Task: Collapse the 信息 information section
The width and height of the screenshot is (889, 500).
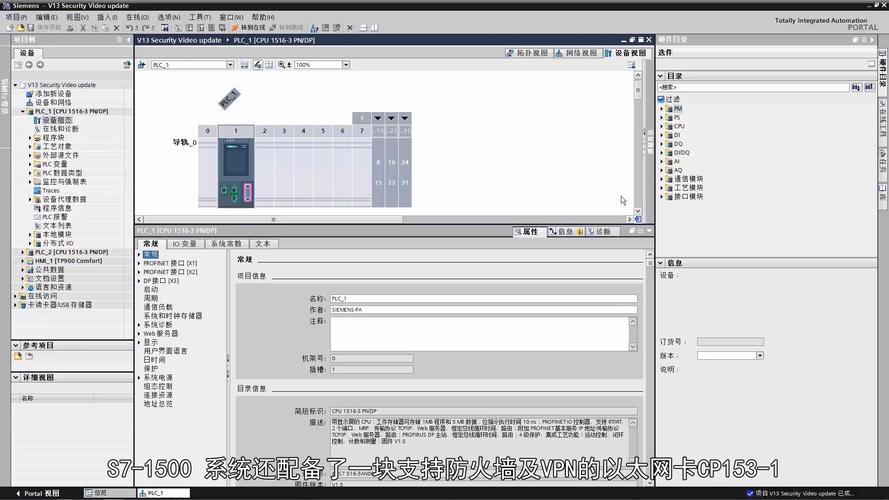Action: (x=661, y=263)
